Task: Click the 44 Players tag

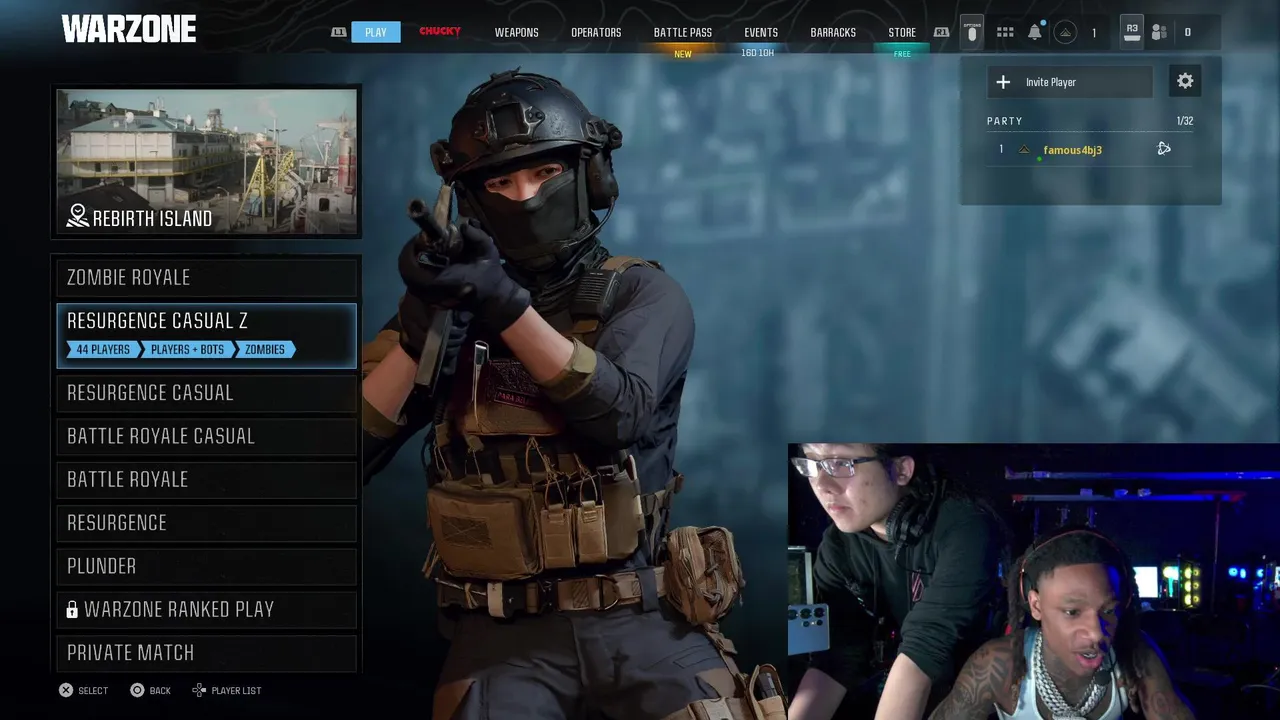Action: click(x=102, y=349)
